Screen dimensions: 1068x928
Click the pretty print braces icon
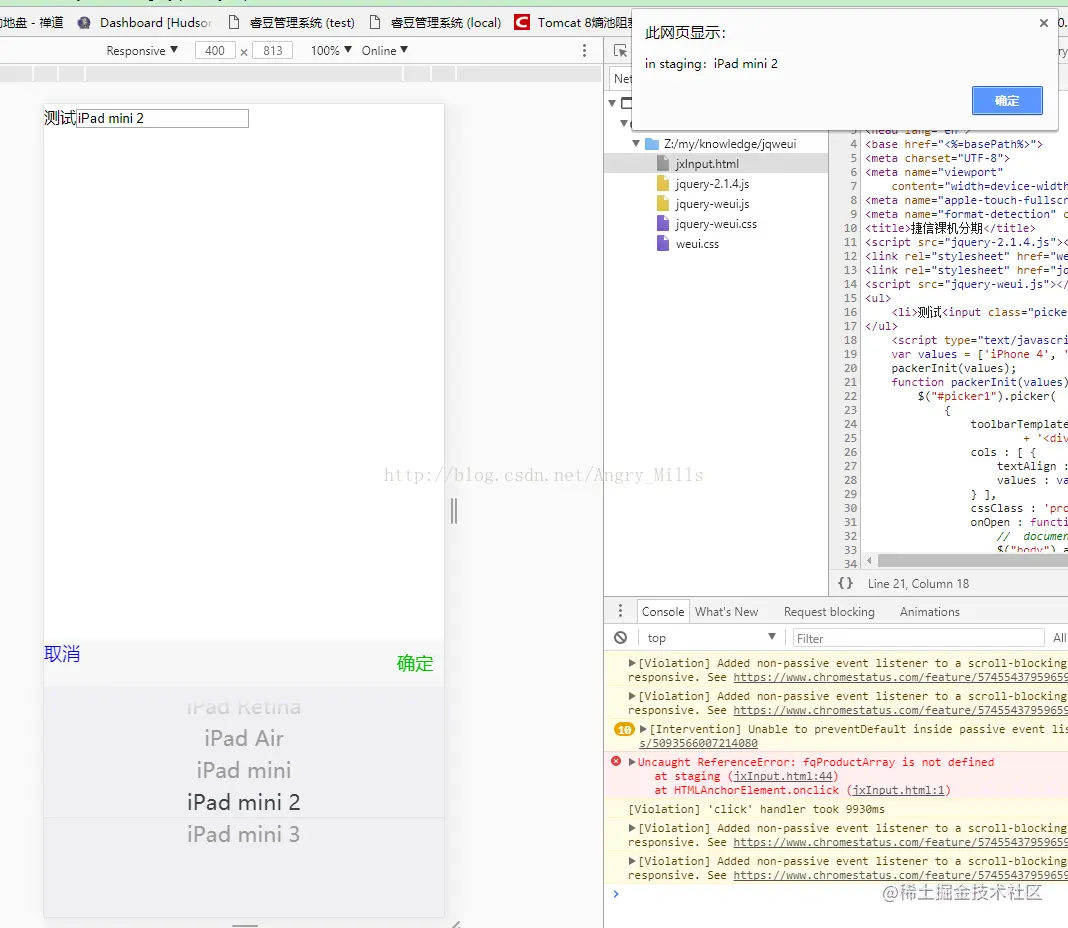[x=845, y=583]
